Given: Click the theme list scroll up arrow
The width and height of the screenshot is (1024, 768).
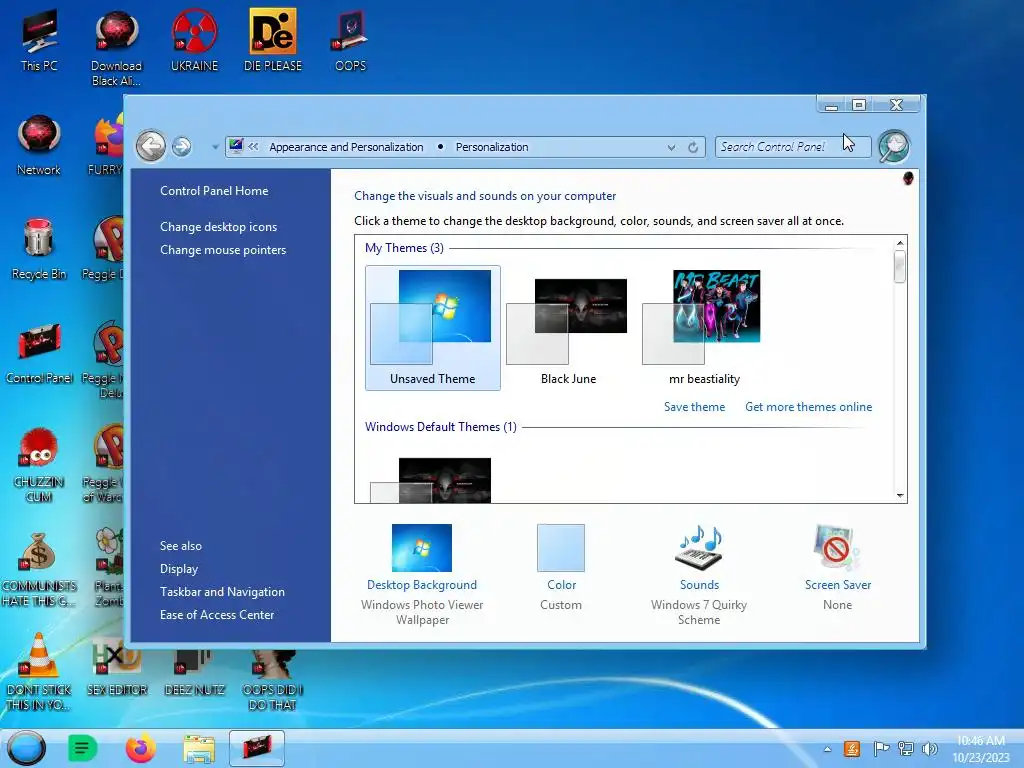Looking at the screenshot, I should point(900,243).
